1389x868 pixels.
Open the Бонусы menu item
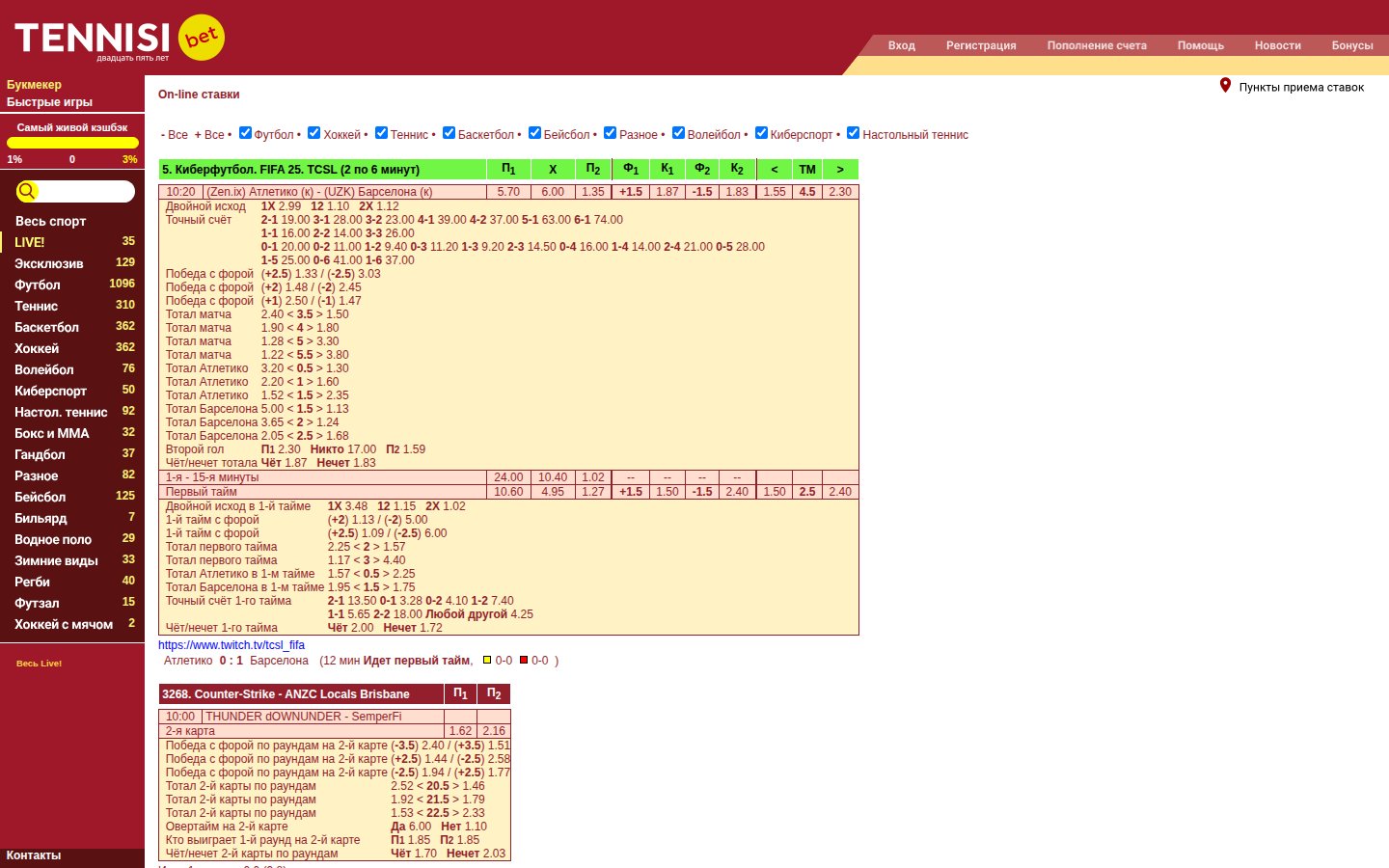pyautogui.click(x=1351, y=45)
